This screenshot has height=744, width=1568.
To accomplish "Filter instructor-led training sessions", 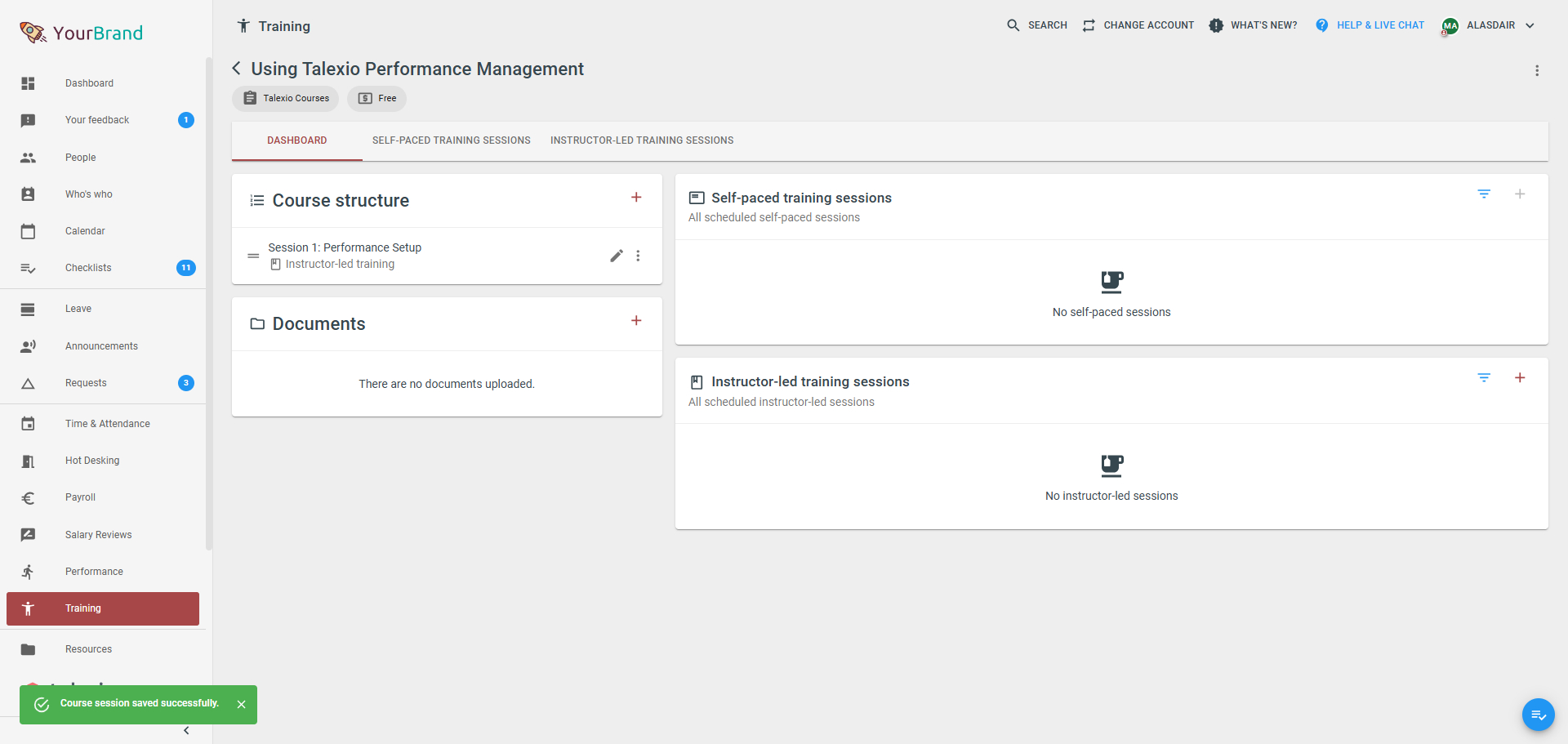I will [1484, 378].
